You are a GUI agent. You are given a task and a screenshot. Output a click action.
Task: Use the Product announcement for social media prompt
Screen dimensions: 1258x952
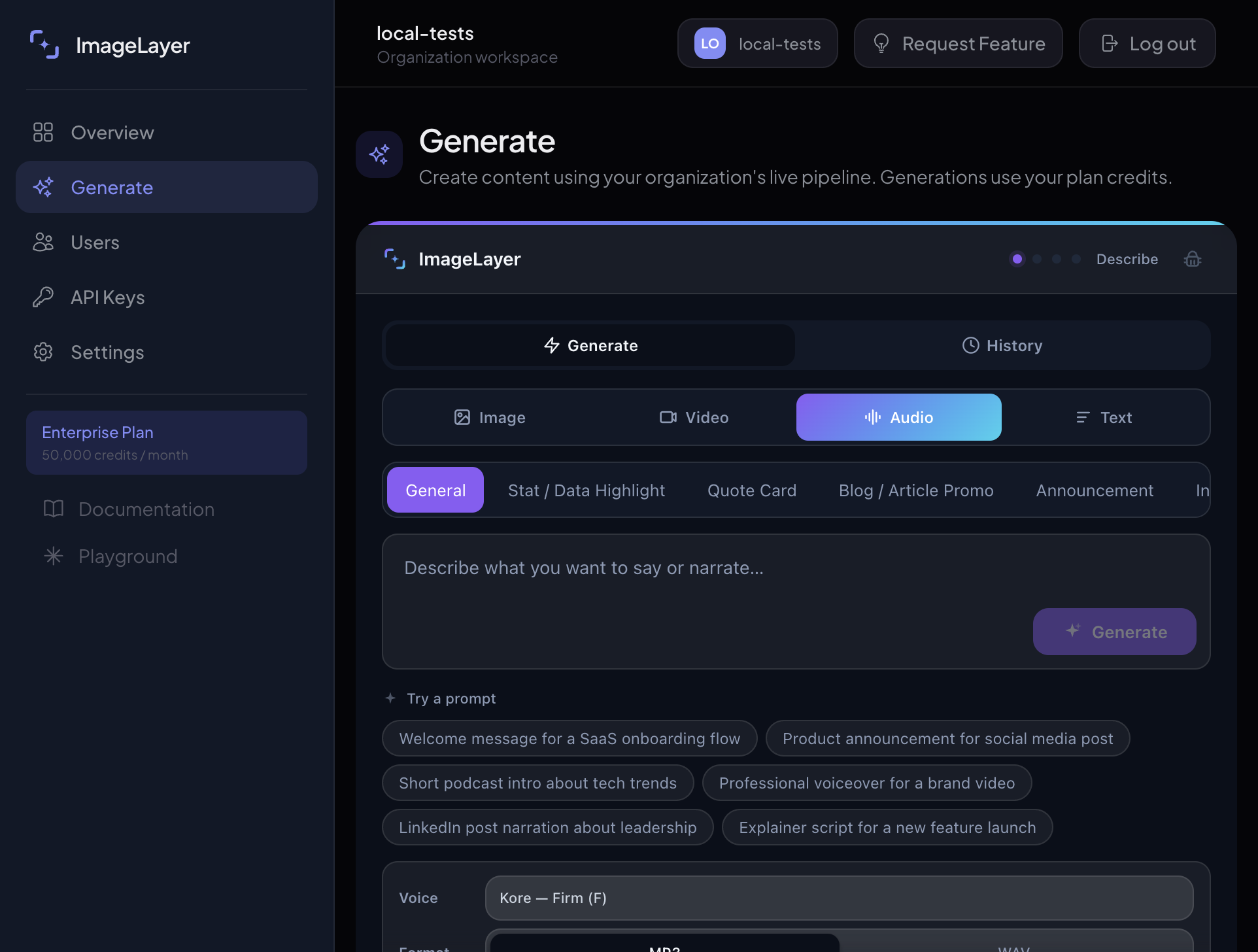948,738
